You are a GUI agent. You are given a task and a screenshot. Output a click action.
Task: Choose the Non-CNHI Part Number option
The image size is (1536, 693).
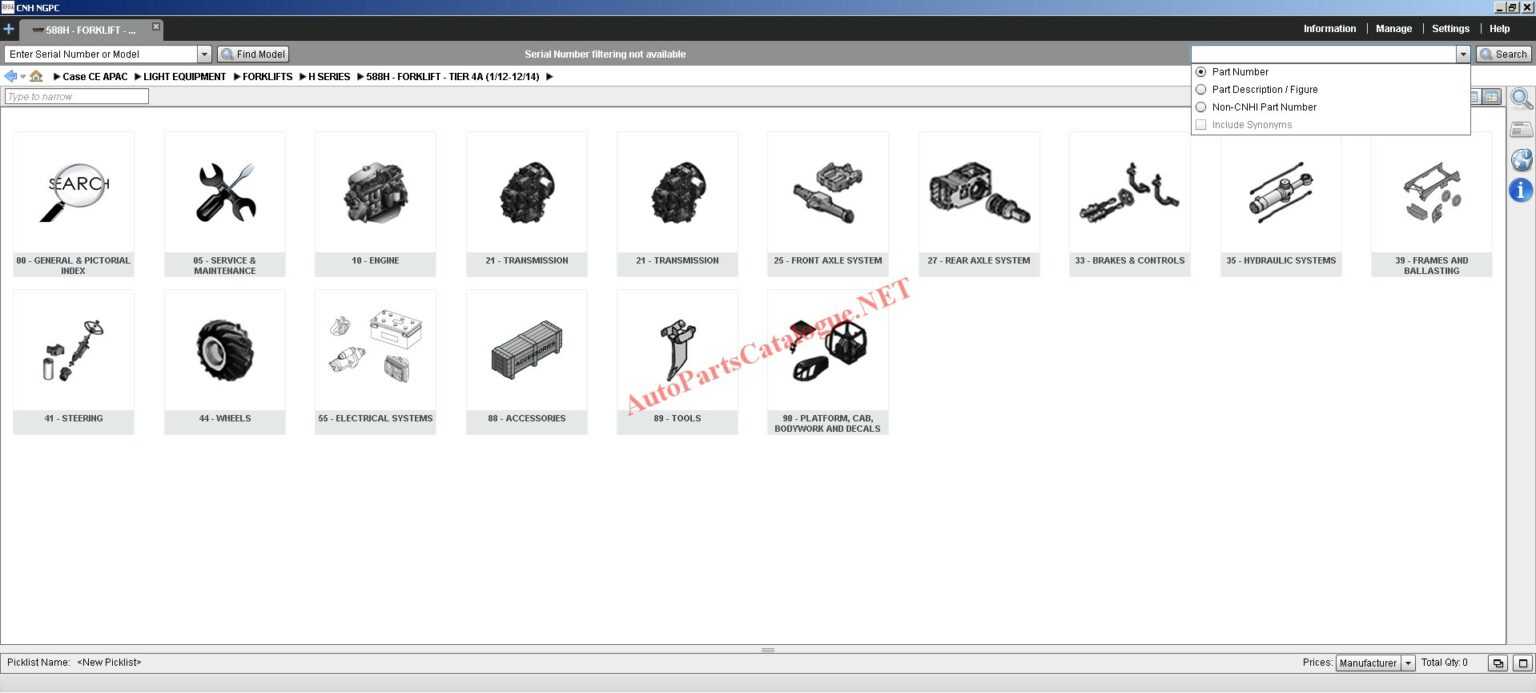(1201, 107)
